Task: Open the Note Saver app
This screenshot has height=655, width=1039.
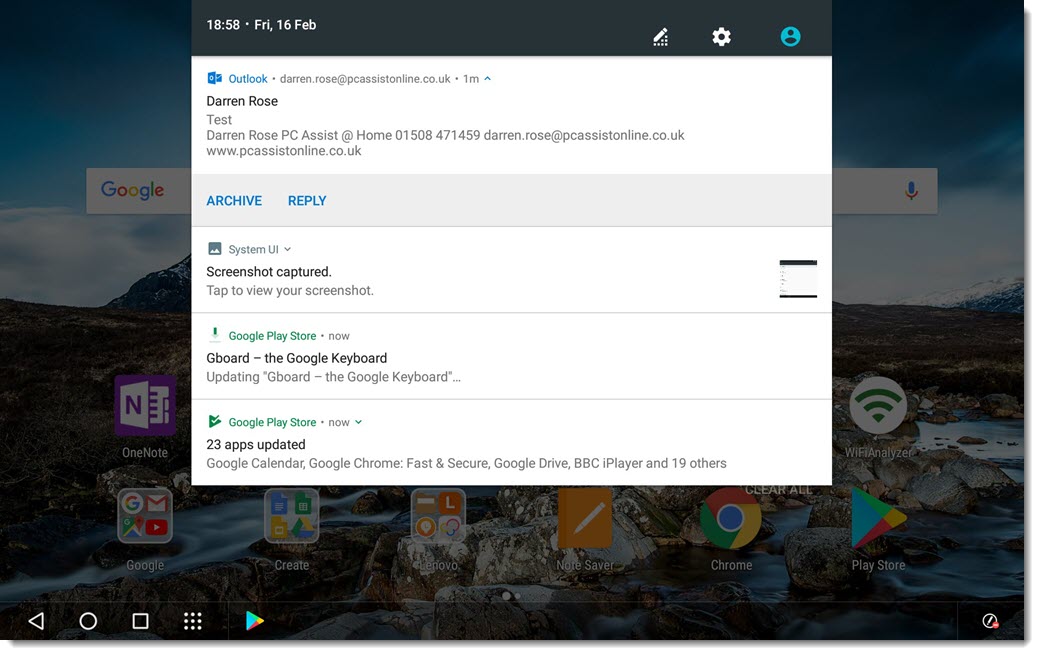Action: (584, 517)
